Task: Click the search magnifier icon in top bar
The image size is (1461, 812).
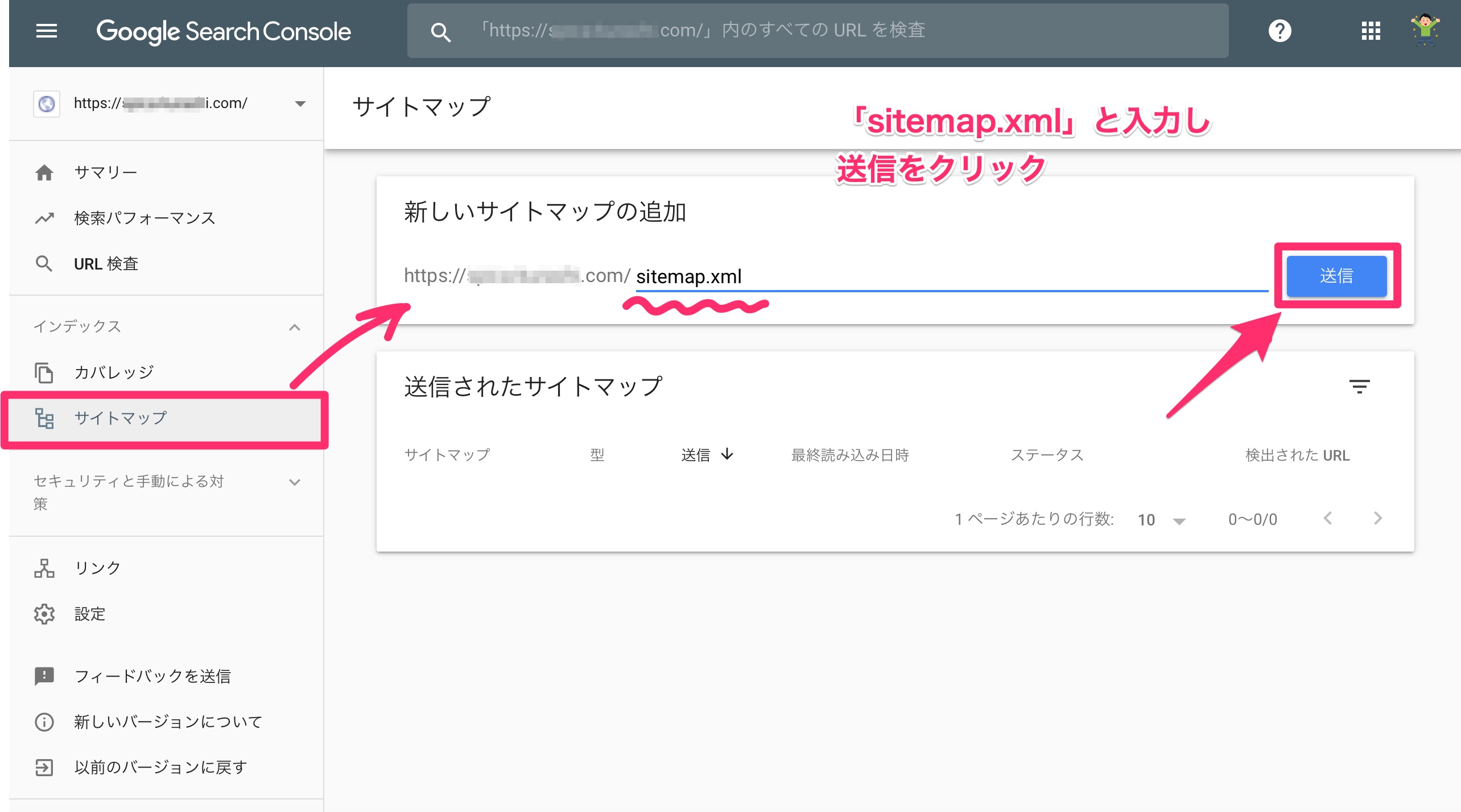Action: click(x=441, y=32)
